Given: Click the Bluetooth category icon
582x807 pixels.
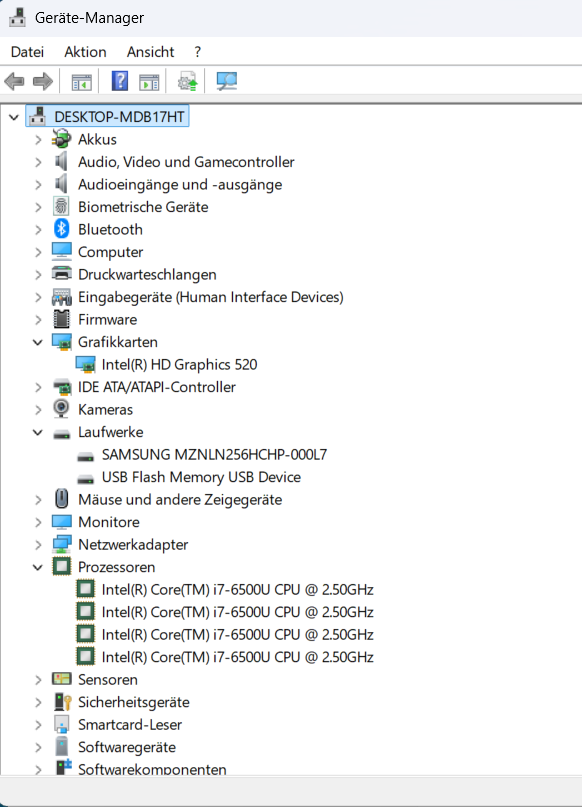Looking at the screenshot, I should click(62, 229).
